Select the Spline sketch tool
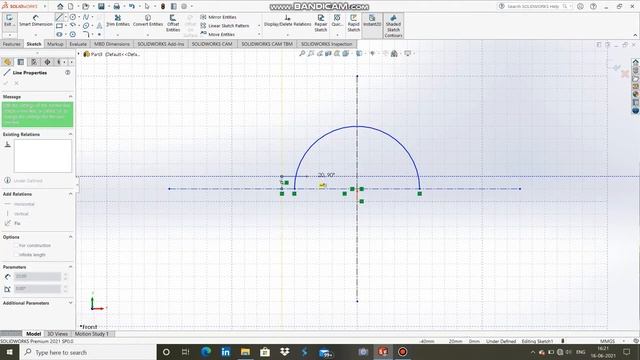Viewport: 640px width, 360px height. click(x=86, y=17)
